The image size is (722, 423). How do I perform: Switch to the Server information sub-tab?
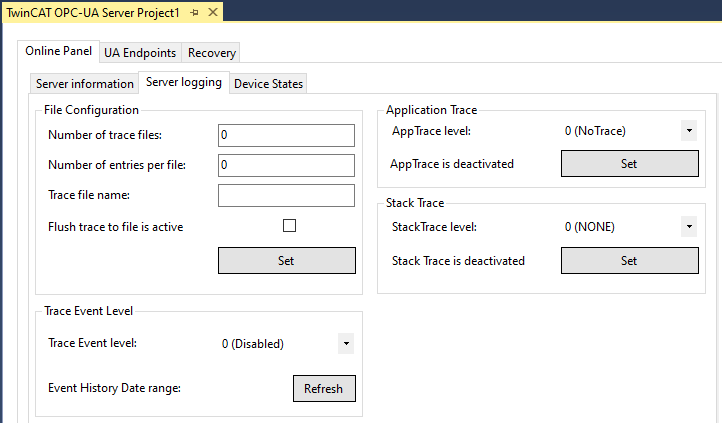85,84
